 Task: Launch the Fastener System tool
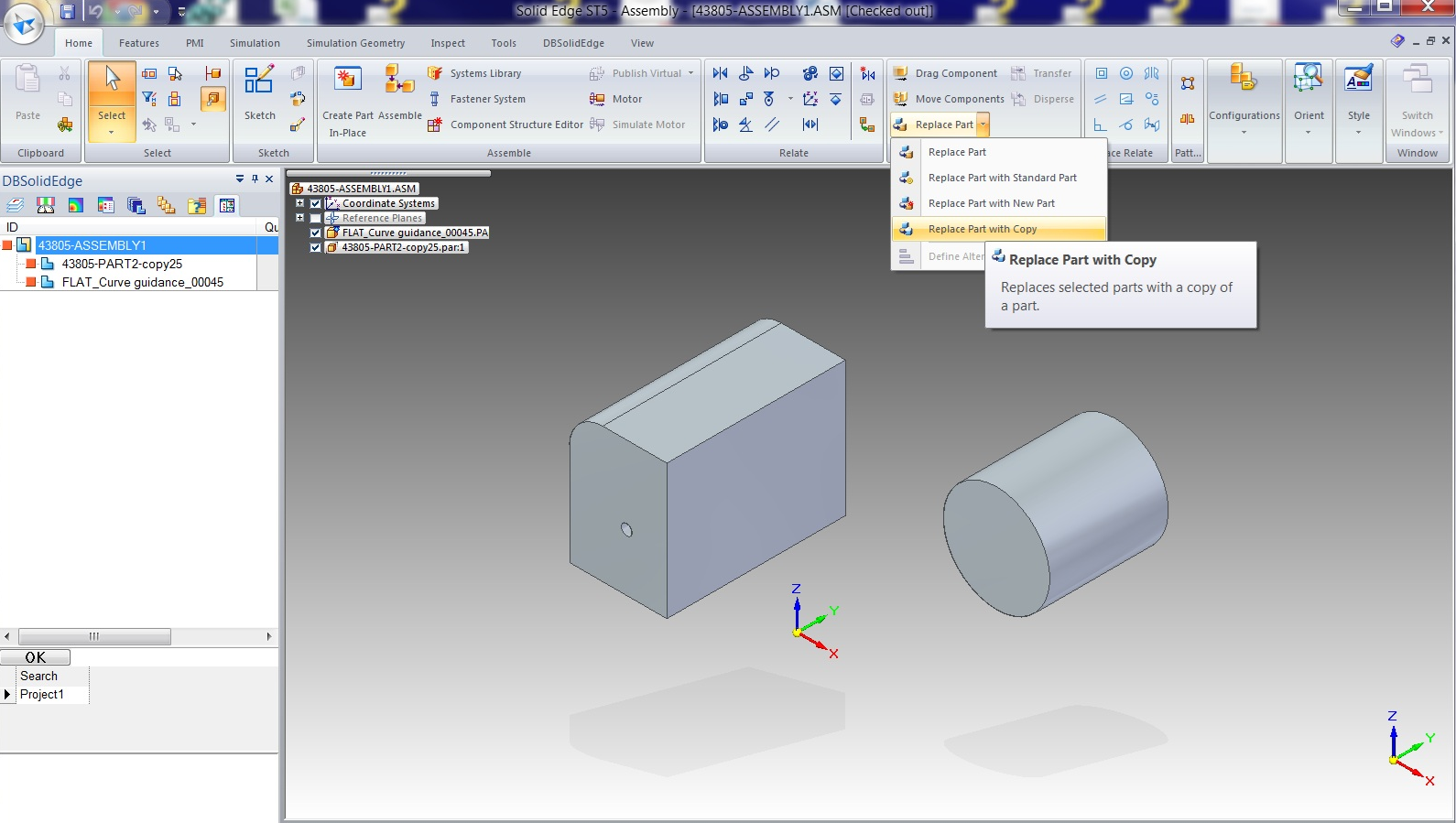coord(435,99)
